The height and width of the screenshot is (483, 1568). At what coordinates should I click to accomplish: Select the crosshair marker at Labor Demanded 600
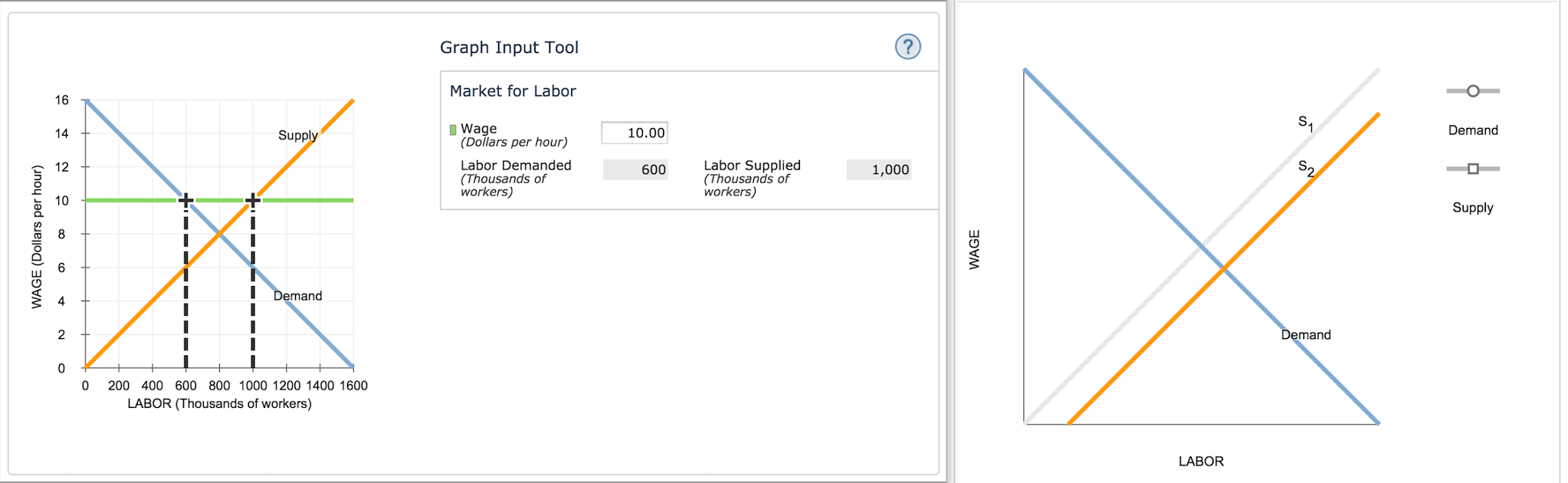(185, 199)
